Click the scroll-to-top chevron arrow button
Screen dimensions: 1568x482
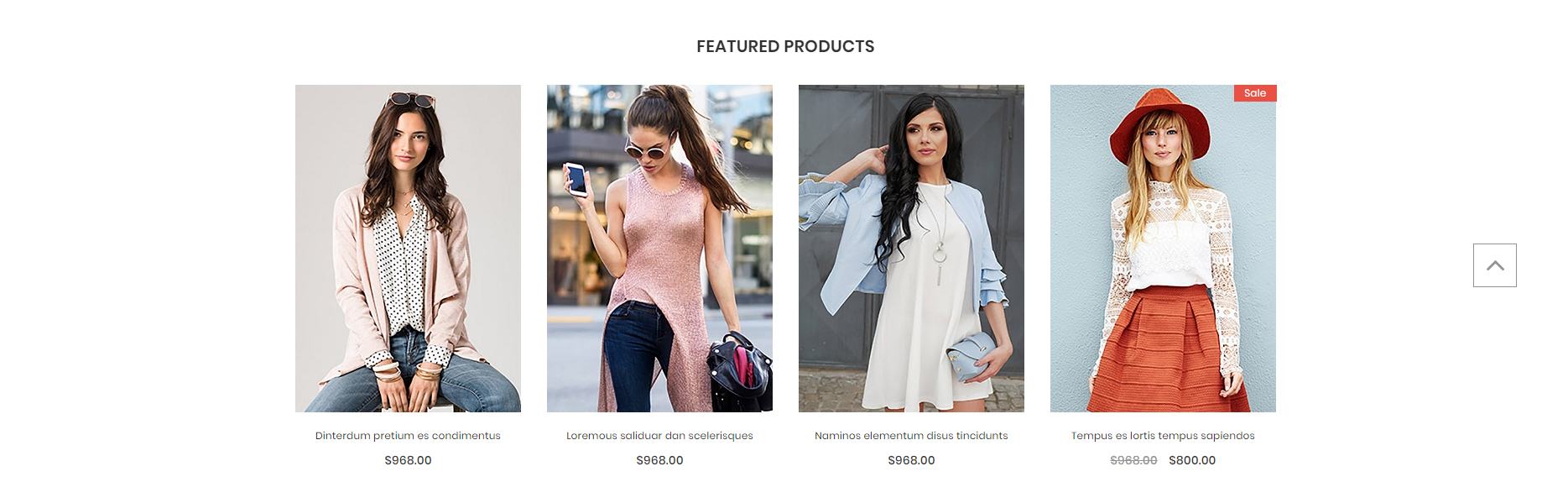[x=1494, y=265]
